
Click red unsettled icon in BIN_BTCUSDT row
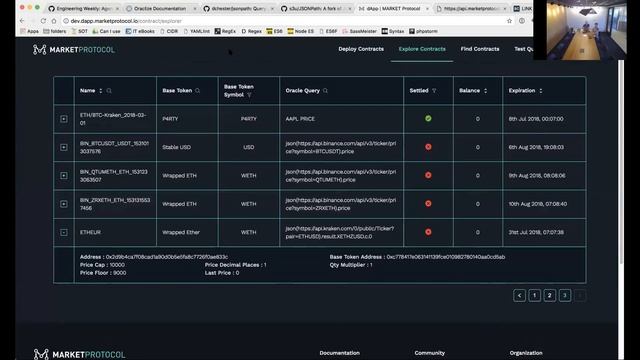pos(428,147)
